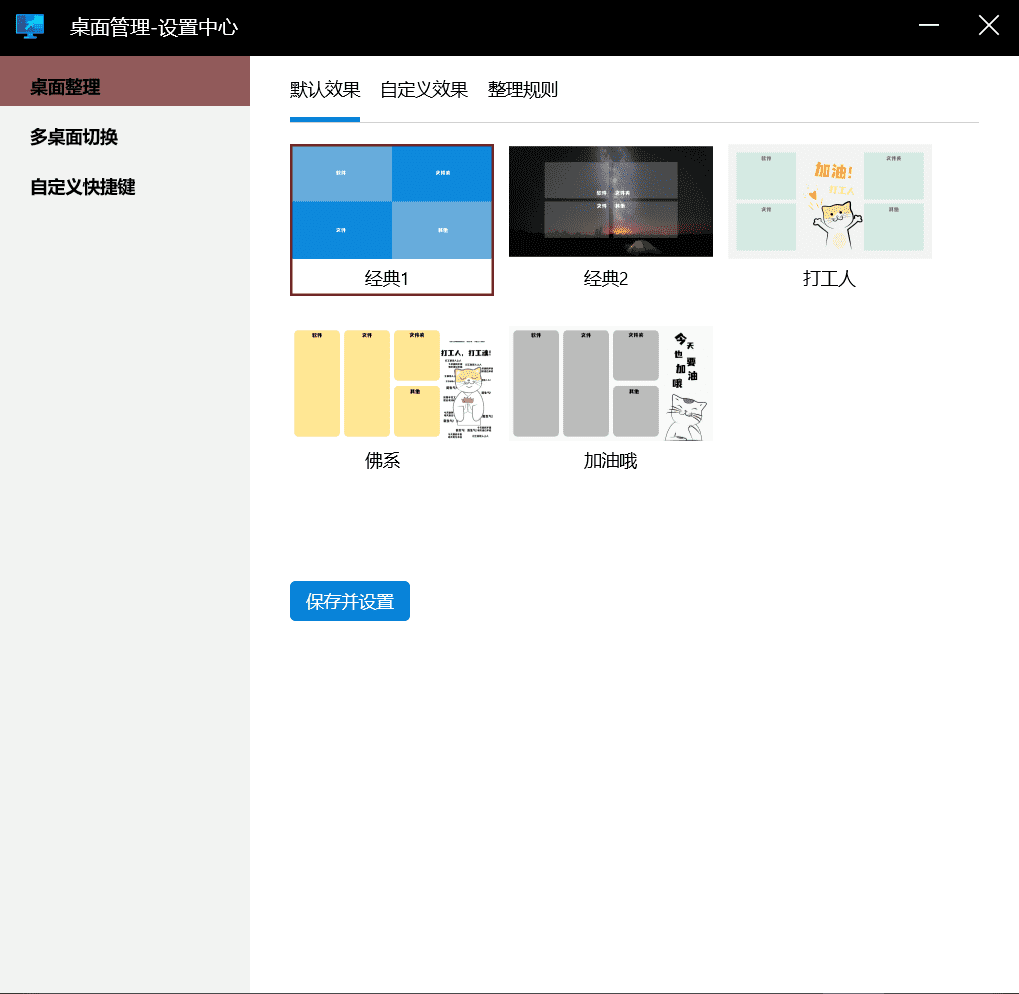Pick the 佛系 yellow layout thumbnail
This screenshot has height=994, width=1019.
392,384
